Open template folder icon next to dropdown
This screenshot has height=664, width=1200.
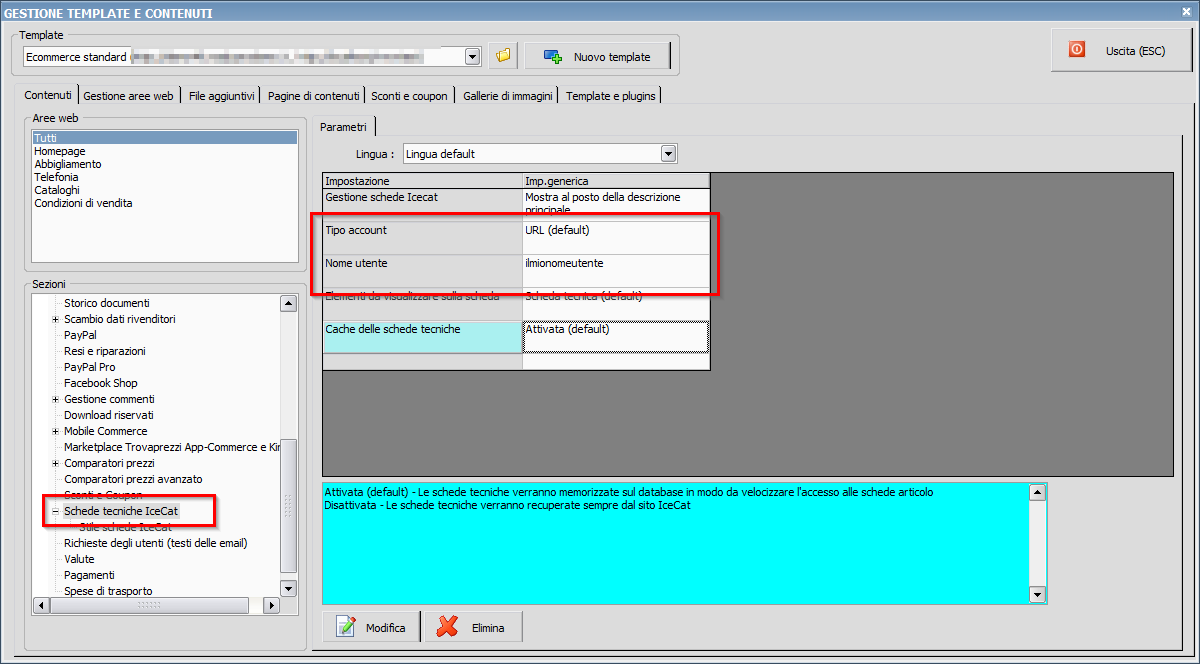tap(503, 56)
